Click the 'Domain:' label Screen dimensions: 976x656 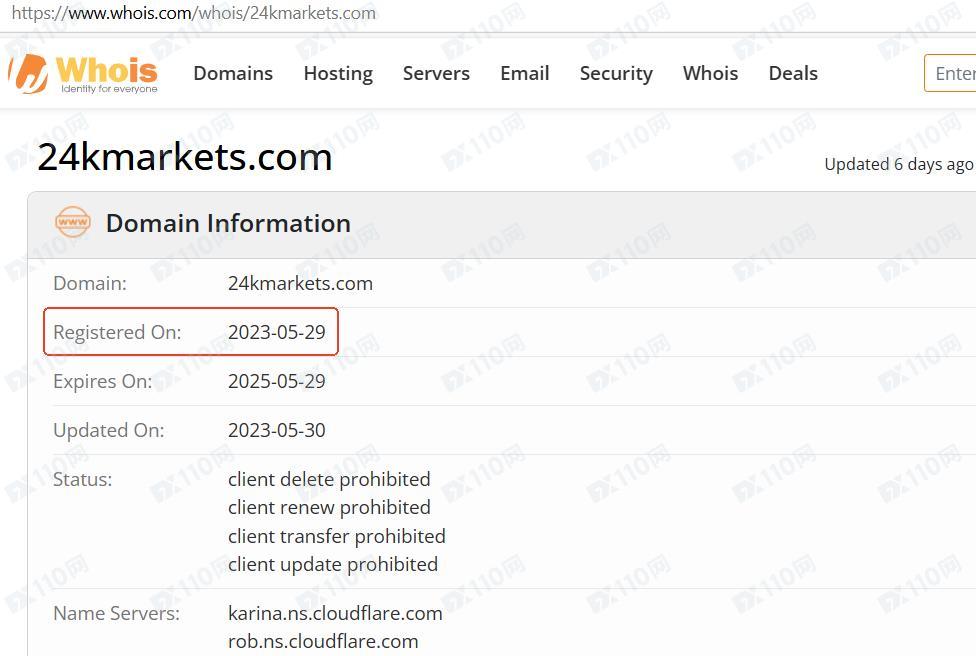[90, 283]
